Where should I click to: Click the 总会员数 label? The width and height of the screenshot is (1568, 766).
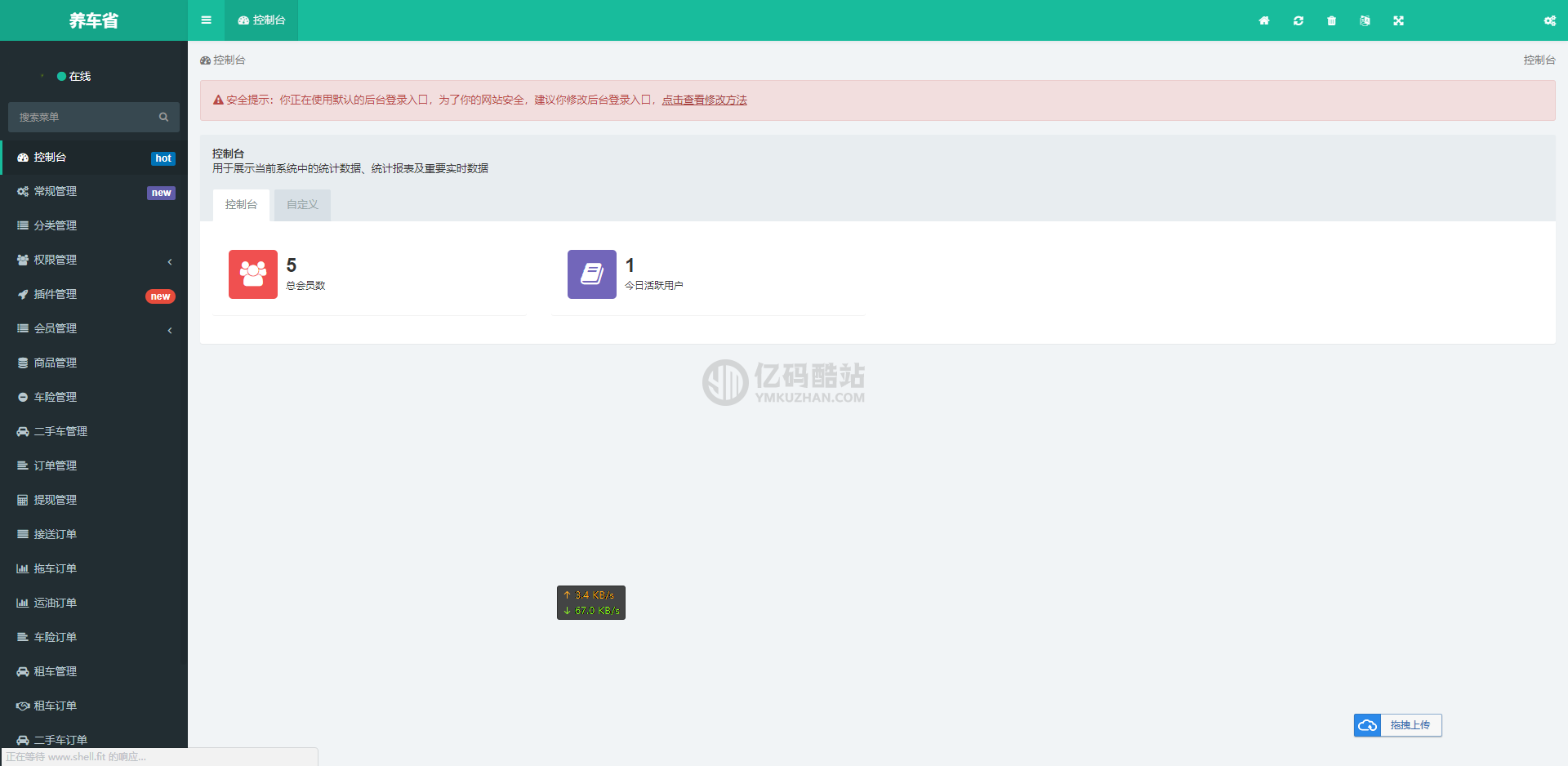pos(305,286)
